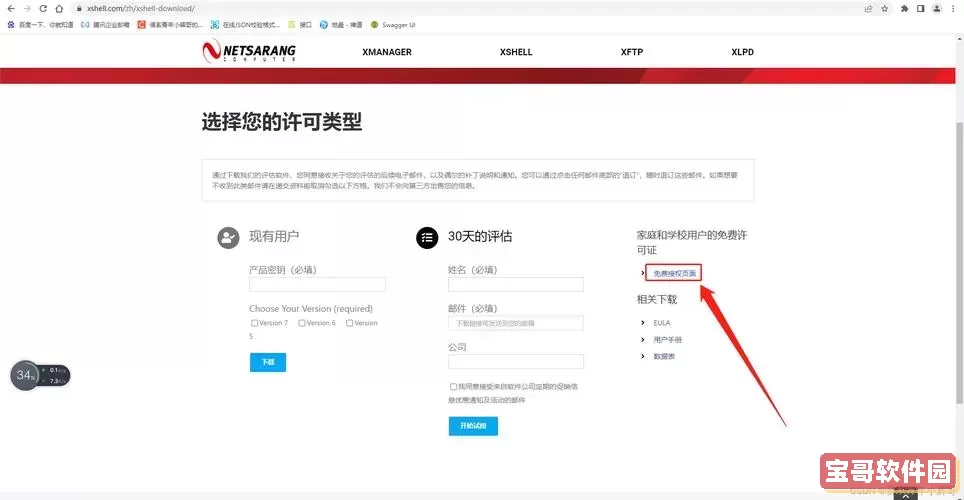The image size is (964, 500).
Task: Open the 在线JSON校验格式 bookmark
Action: tap(245, 25)
